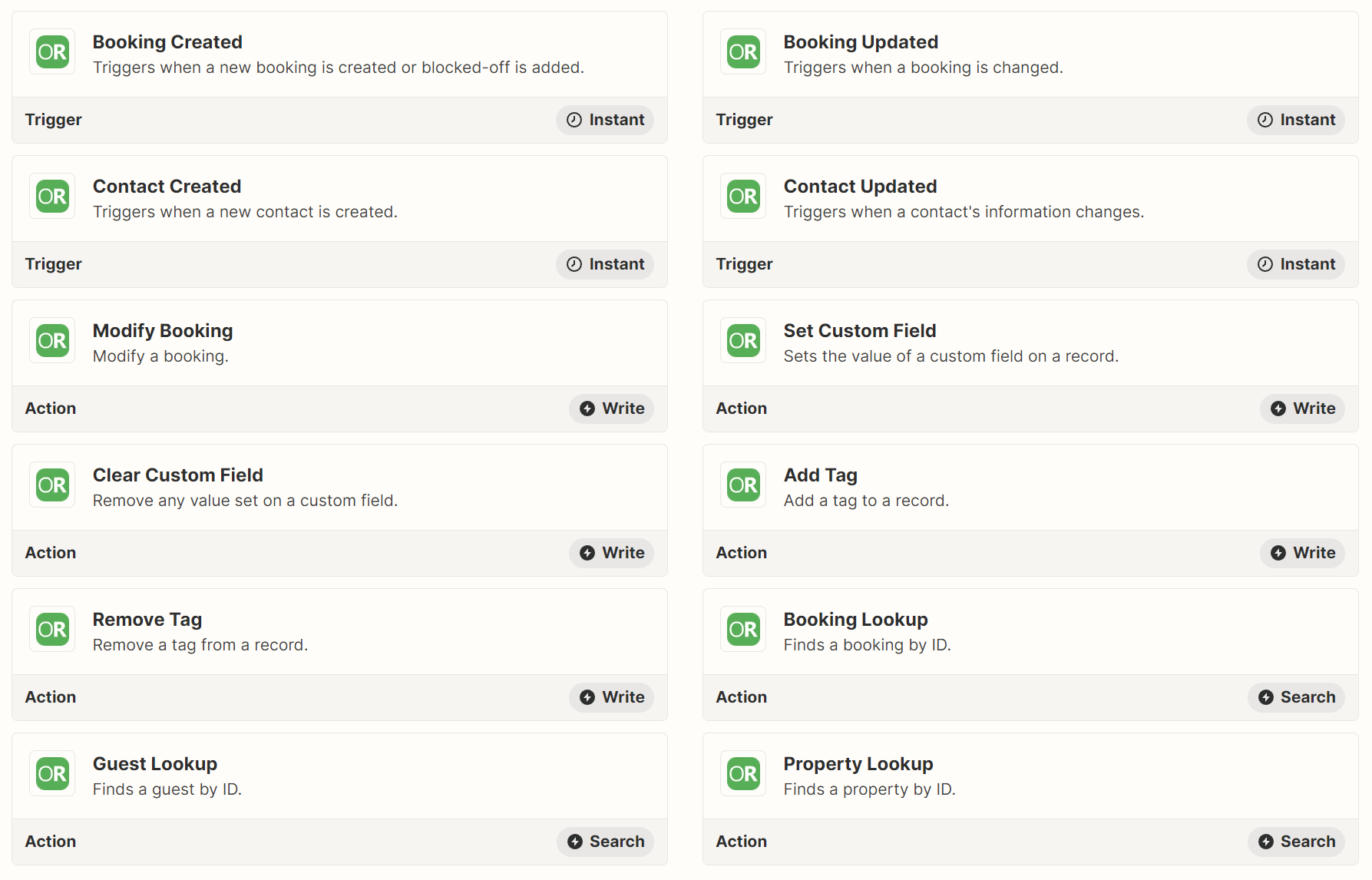The image size is (1372, 880).
Task: Click the Search badge on Booking Lookup
Action: tap(1296, 697)
